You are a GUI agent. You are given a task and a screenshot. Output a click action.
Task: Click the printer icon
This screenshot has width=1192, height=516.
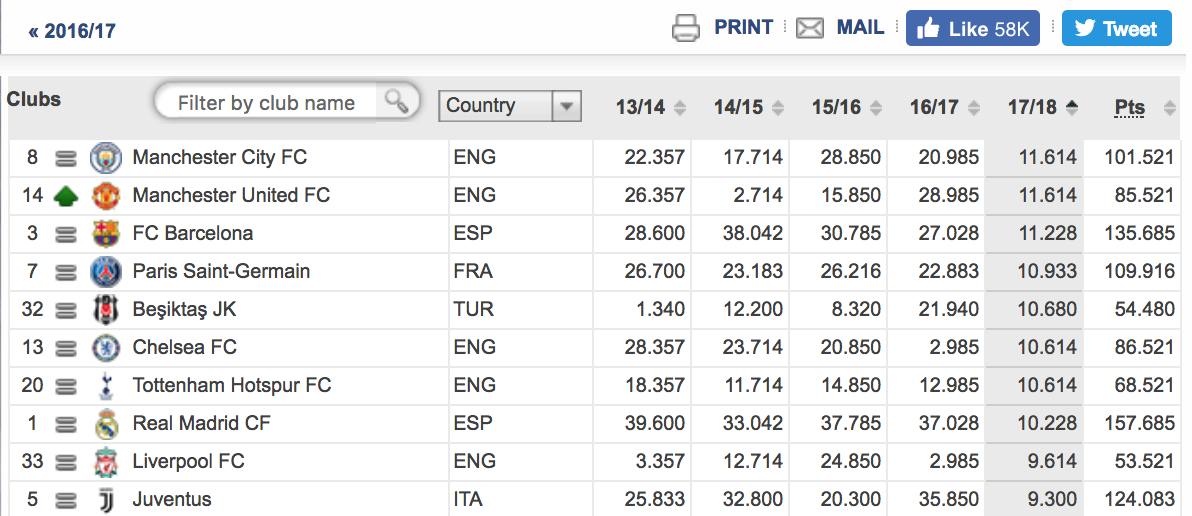(x=686, y=29)
